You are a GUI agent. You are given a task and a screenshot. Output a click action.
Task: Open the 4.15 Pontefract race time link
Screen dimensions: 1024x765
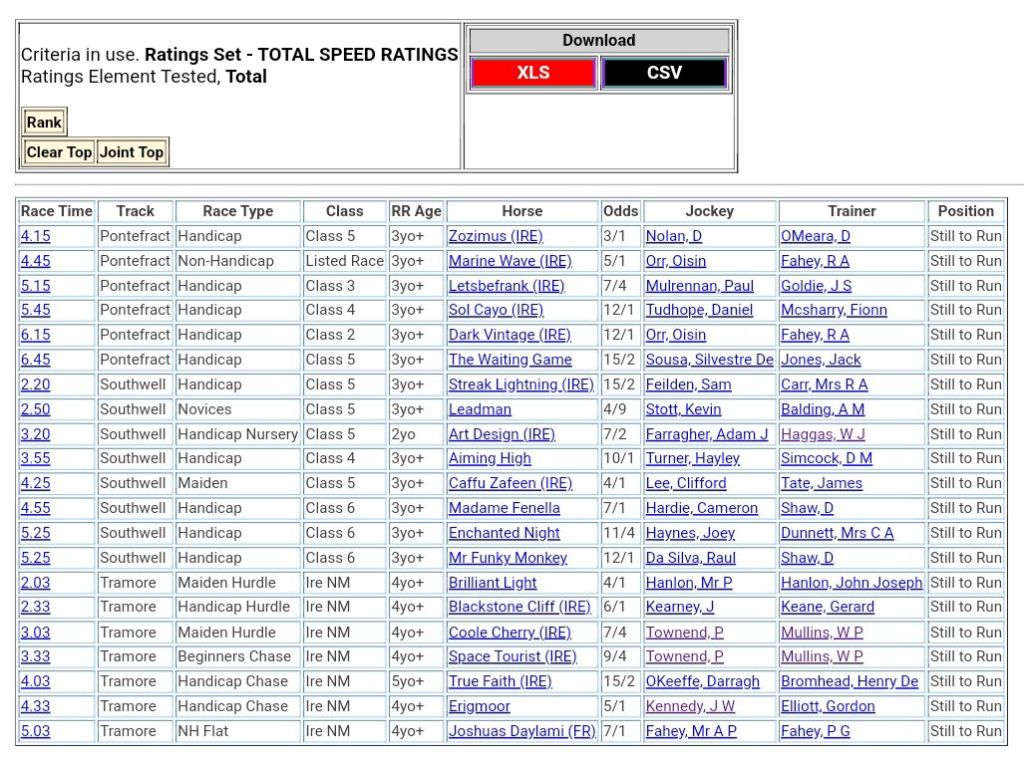tap(35, 236)
